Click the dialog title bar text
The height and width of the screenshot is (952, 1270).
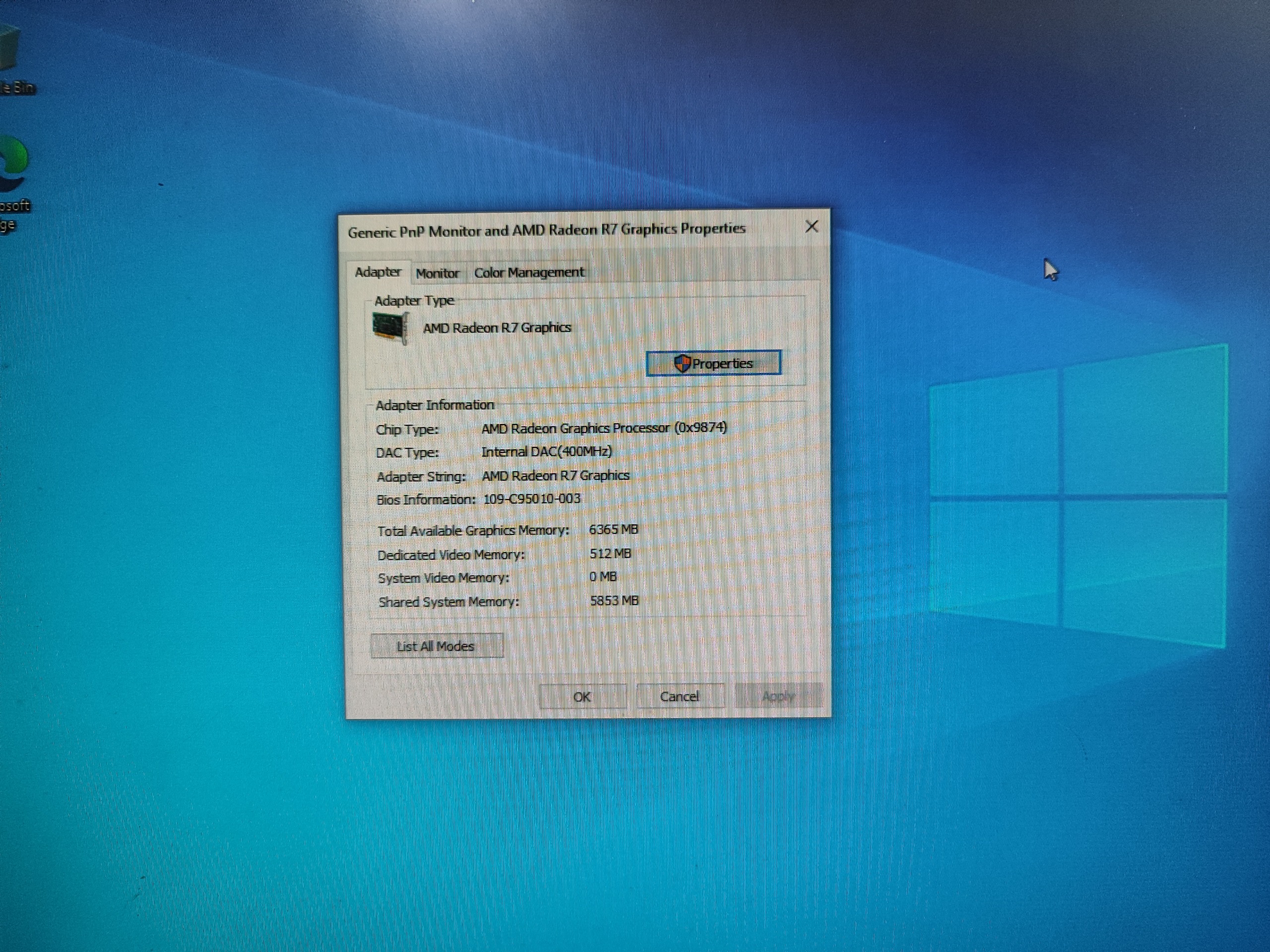pos(547,231)
